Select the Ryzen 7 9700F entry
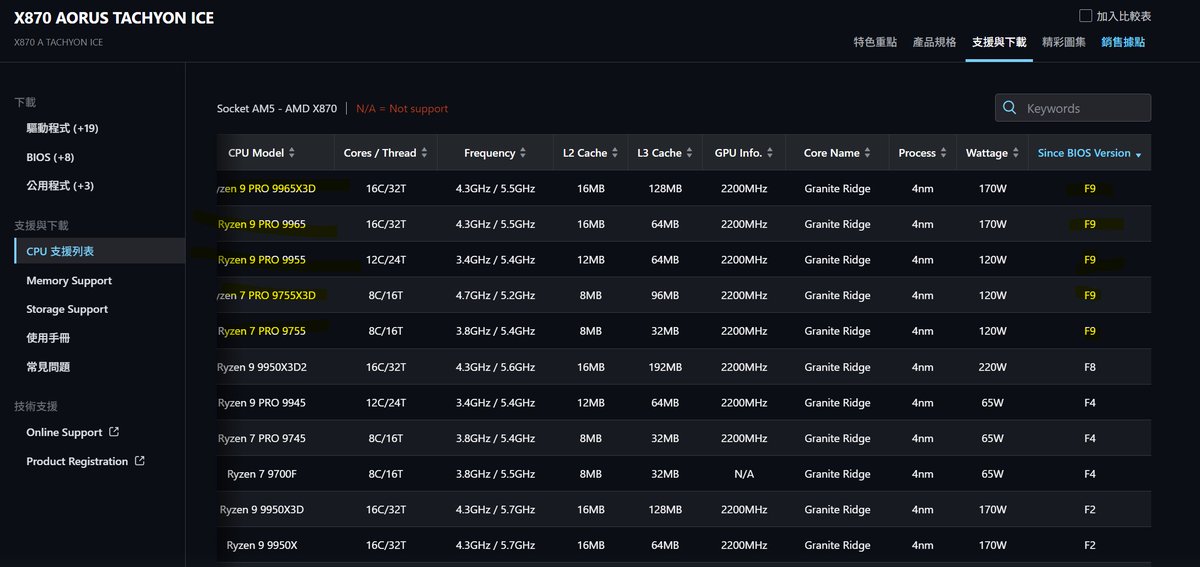Viewport: 1200px width, 567px height. [x=262, y=474]
